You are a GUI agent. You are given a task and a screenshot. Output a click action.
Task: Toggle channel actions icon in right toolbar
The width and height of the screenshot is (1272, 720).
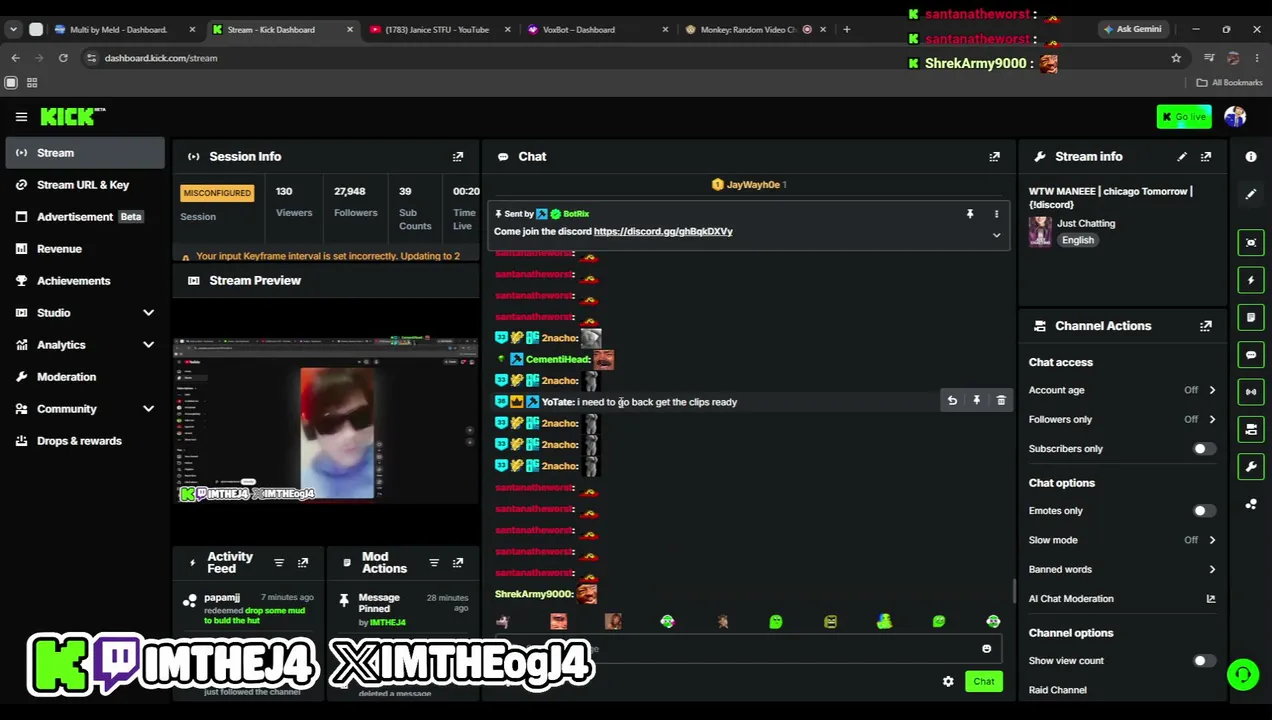pyautogui.click(x=1251, y=429)
